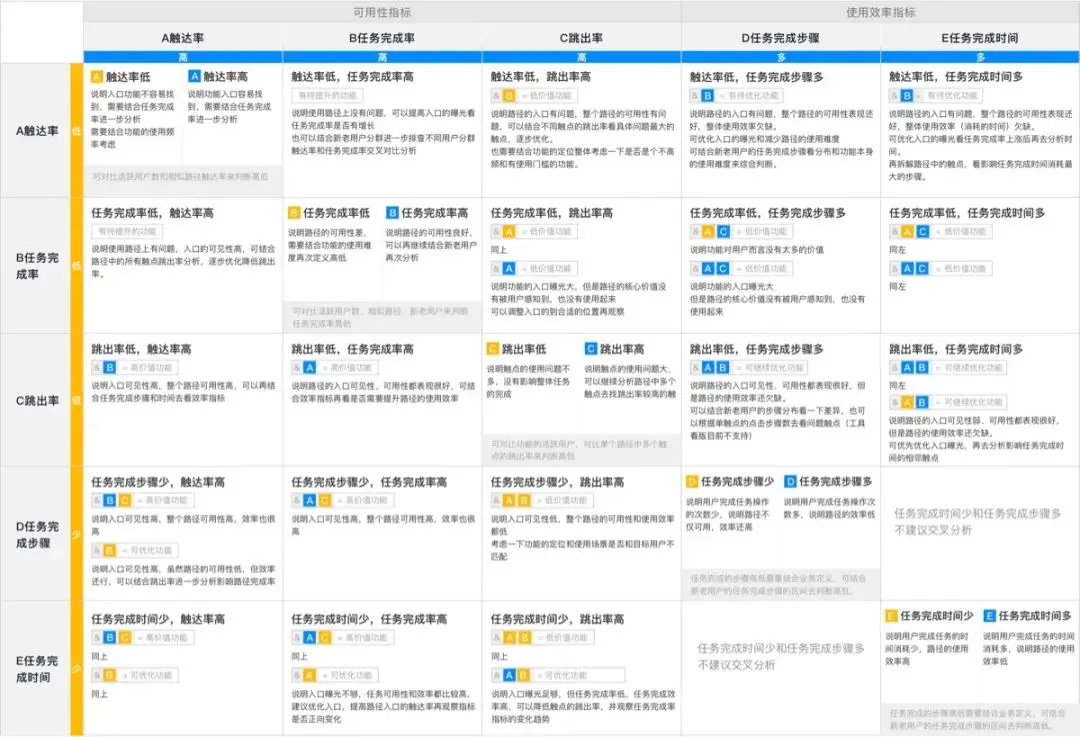Select the 使用效率指标 group header
Screen dimensions: 1080x737
pos(880,12)
